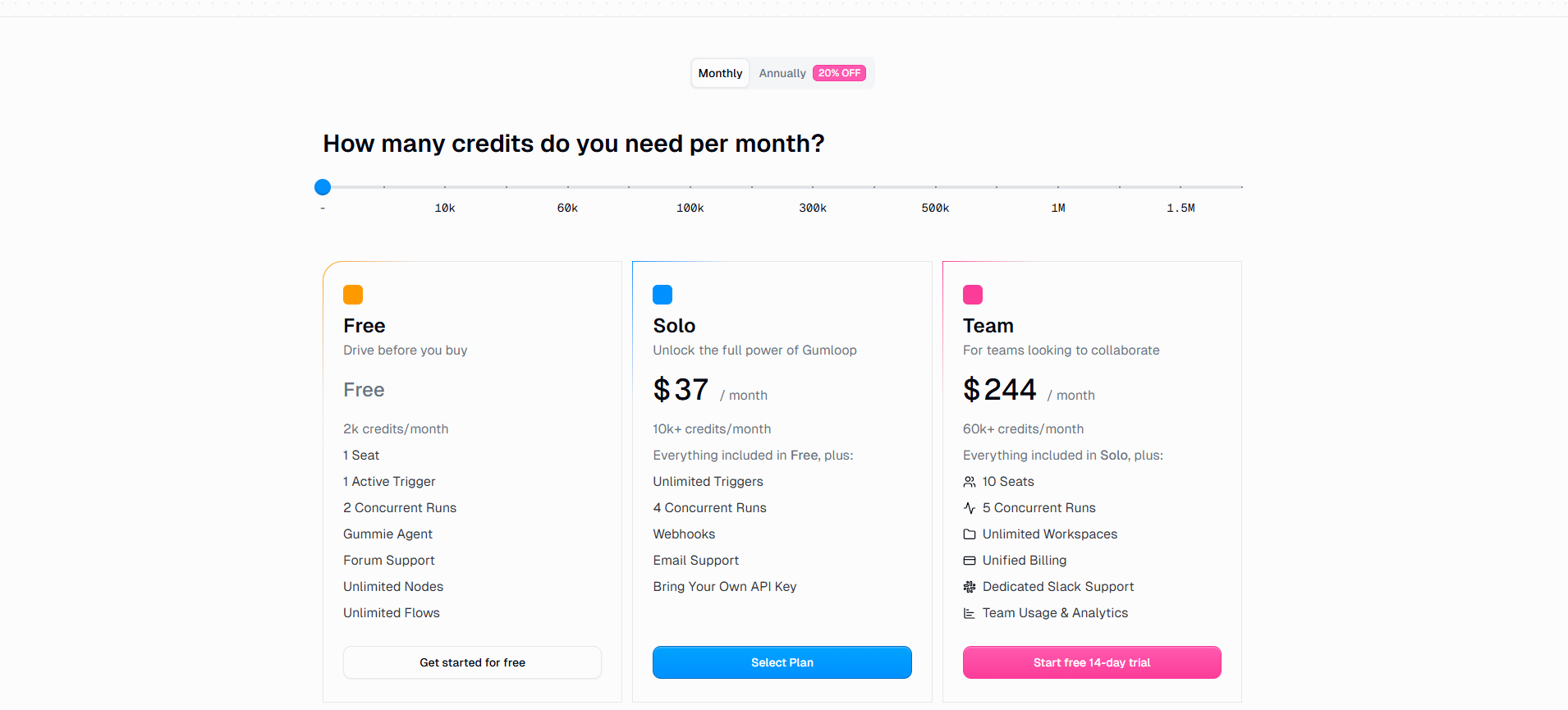Click the activity icon beside 5 Concurrent Runs
Screen dimensions: 1568x710
click(970, 507)
